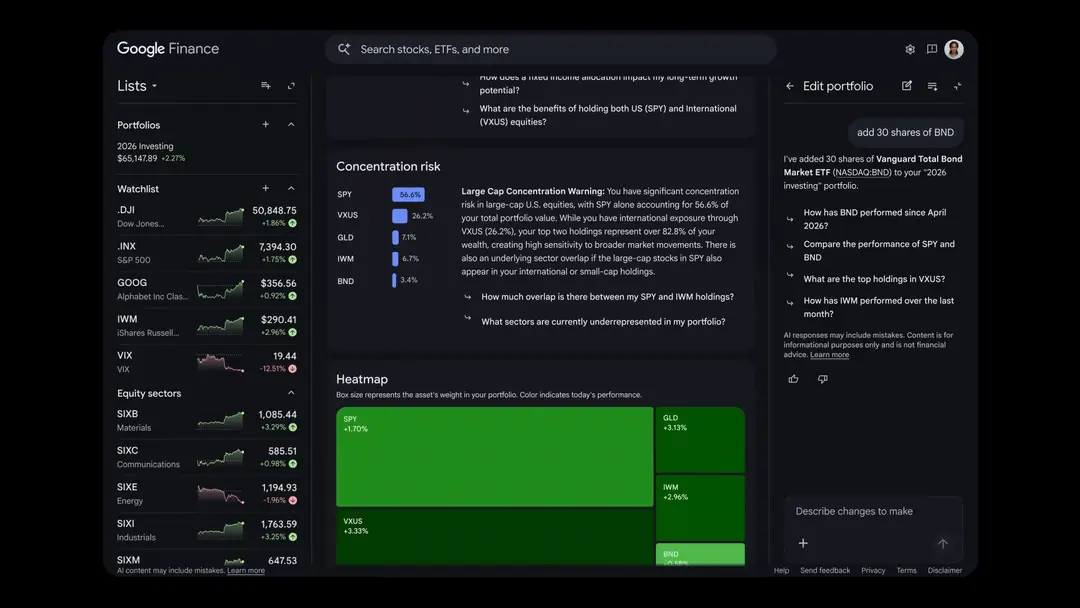The height and width of the screenshot is (608, 1080).
Task: Ask which sectors are underrepresented in portfolio
Action: [603, 322]
